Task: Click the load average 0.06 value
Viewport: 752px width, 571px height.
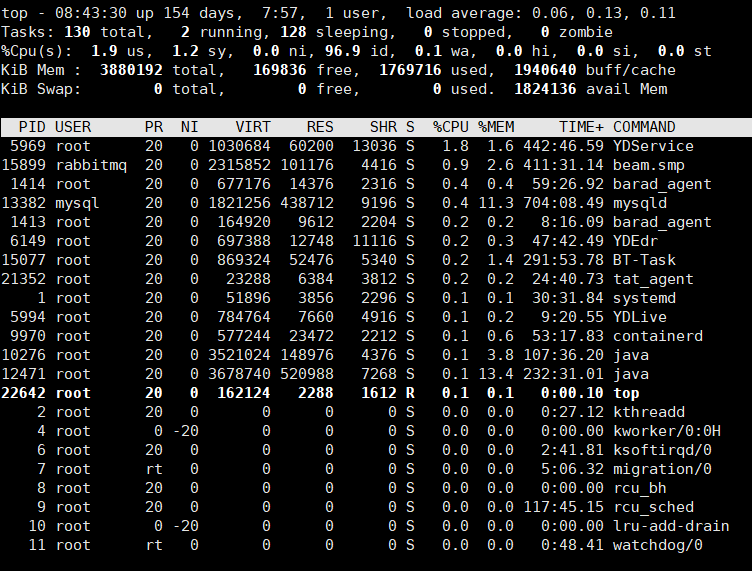Action: click(550, 13)
